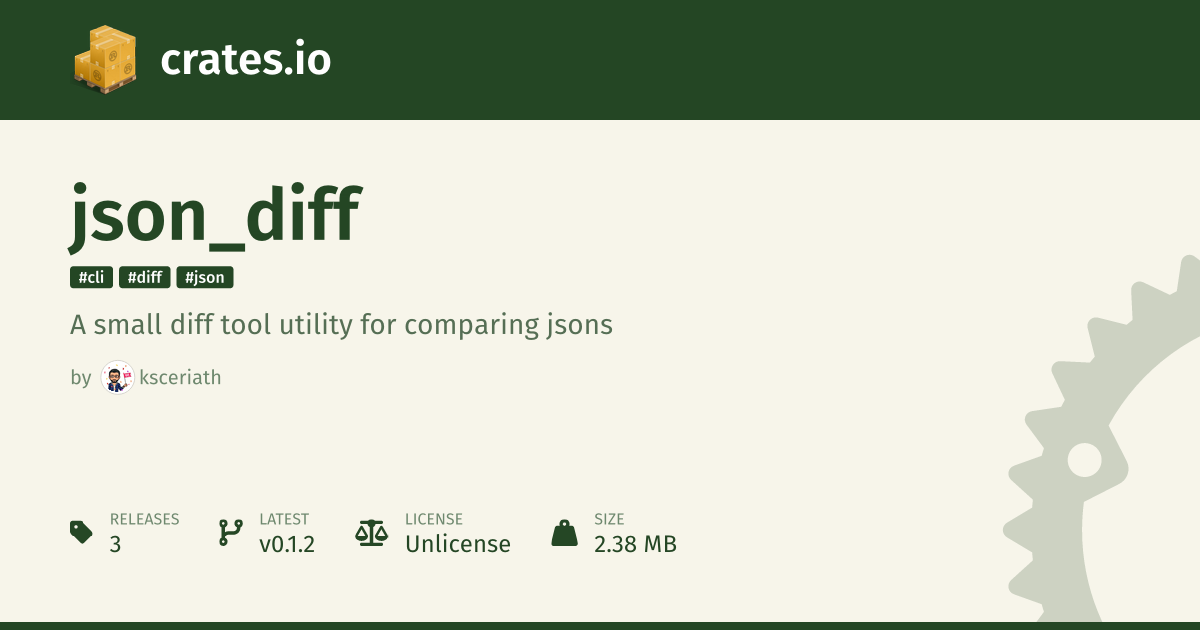The image size is (1200, 630).
Task: Open the json_diff crate title
Action: pyautogui.click(x=214, y=214)
